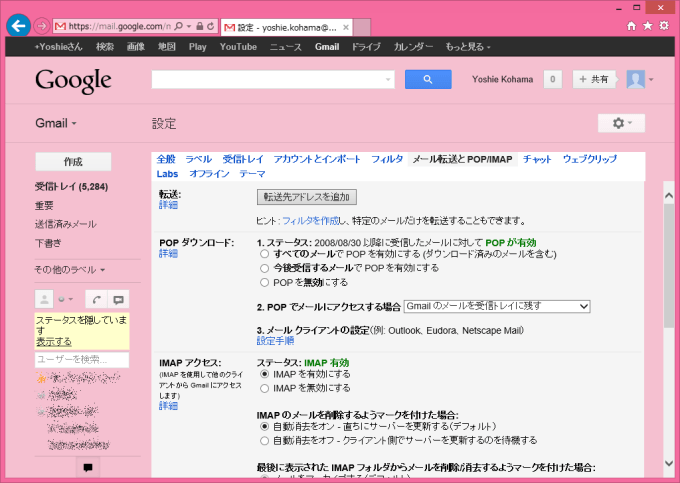680x483 pixels.
Task: Open the settings gear menu
Action: [621, 123]
